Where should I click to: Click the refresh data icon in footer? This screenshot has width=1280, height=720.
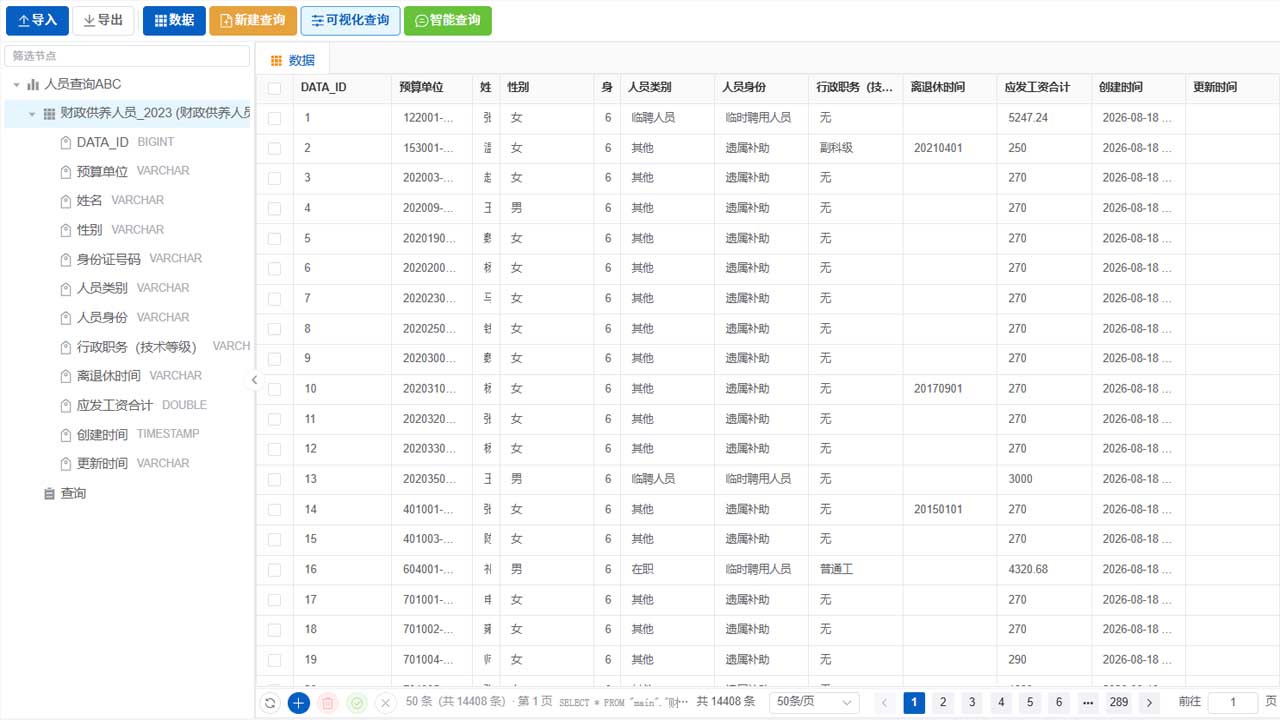coord(270,703)
